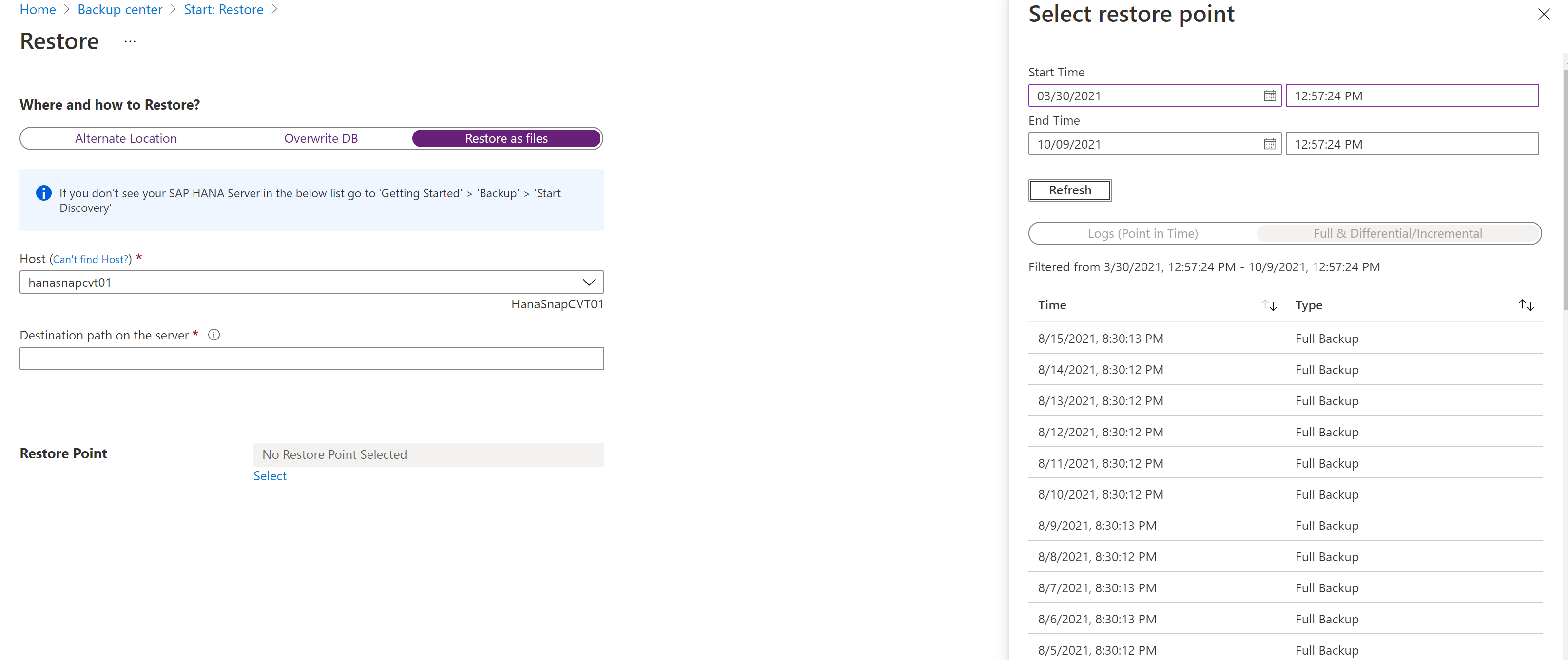Viewport: 1568px width, 660px height.
Task: Select Alternate Location restore option
Action: [x=126, y=138]
